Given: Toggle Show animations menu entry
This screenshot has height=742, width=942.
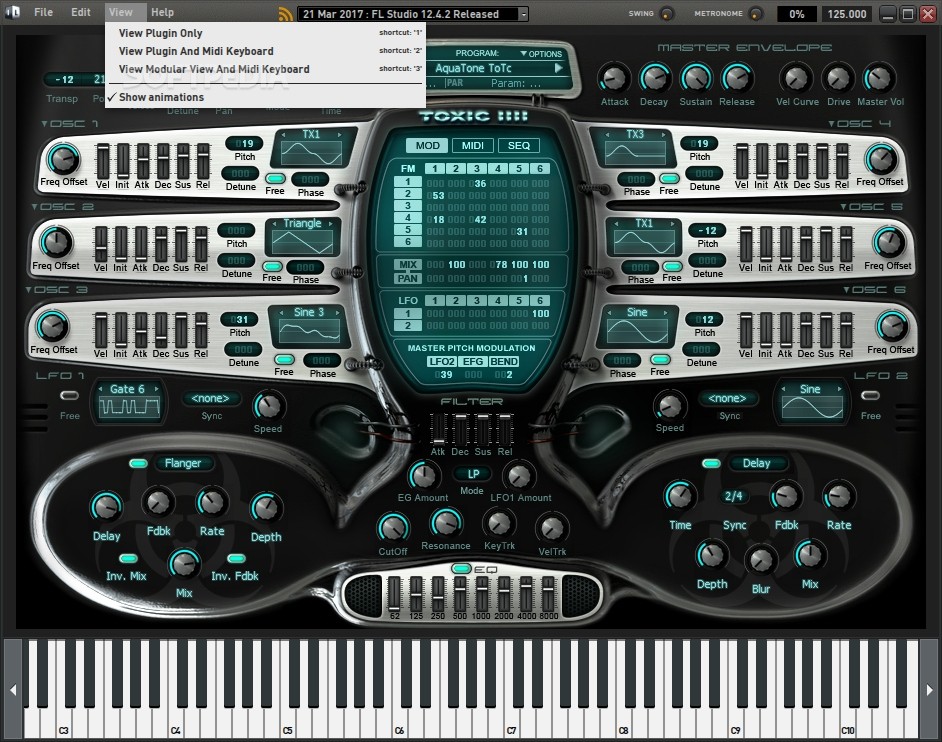Looking at the screenshot, I should click(265, 97).
